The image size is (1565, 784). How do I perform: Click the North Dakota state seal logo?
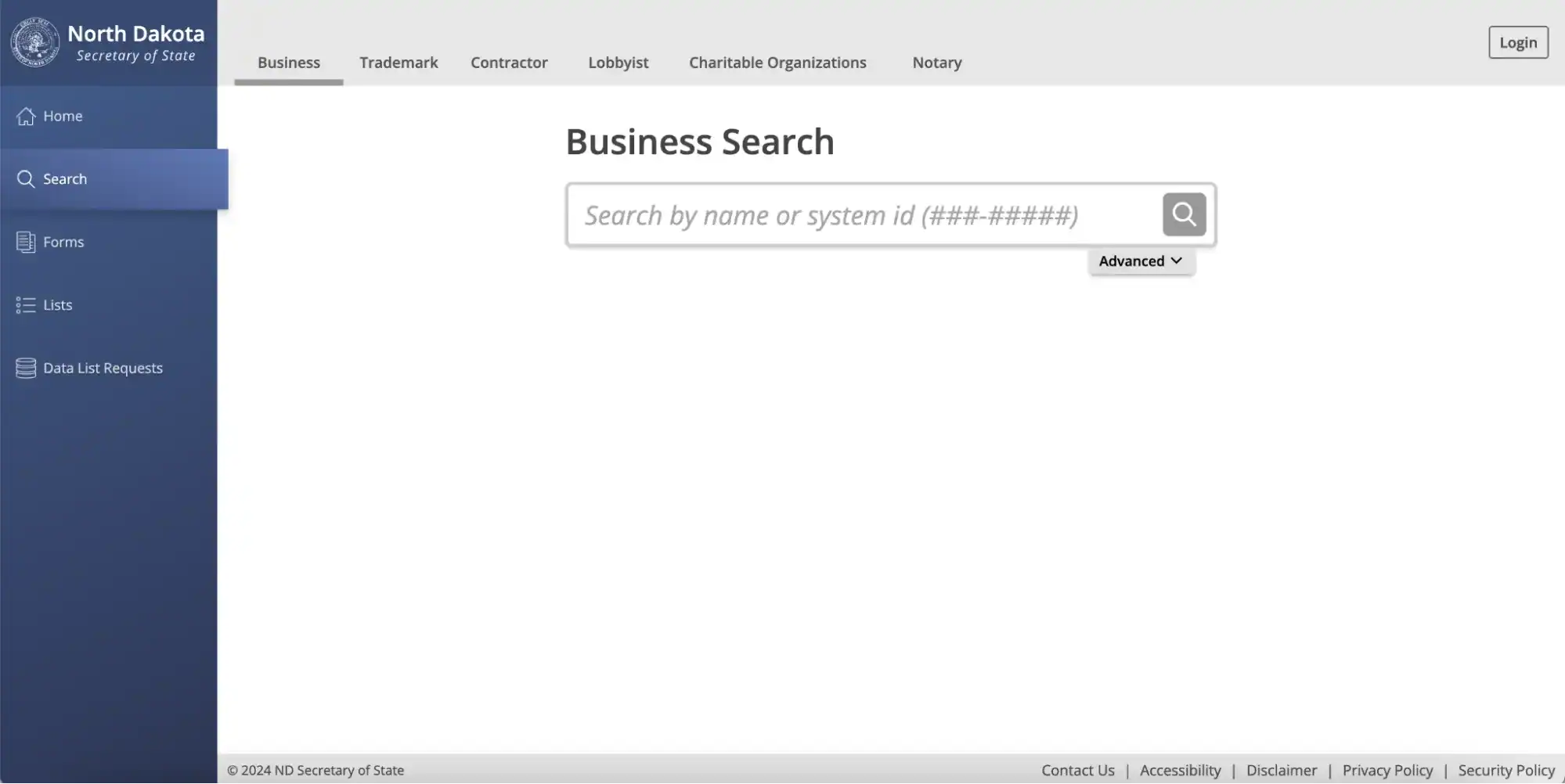(x=34, y=42)
